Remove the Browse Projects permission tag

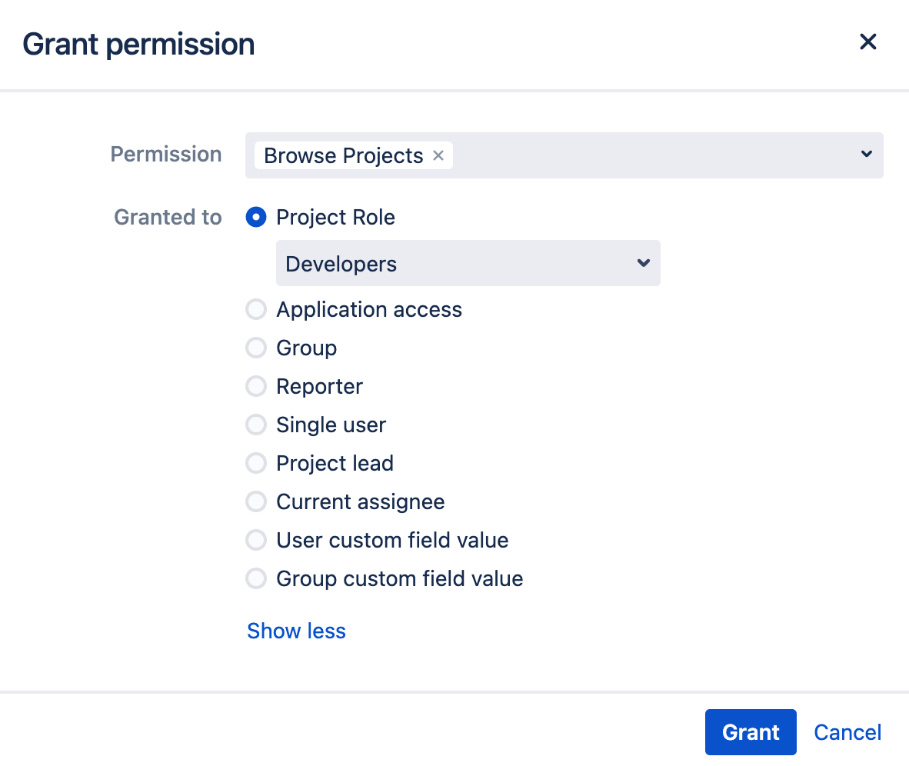point(438,155)
